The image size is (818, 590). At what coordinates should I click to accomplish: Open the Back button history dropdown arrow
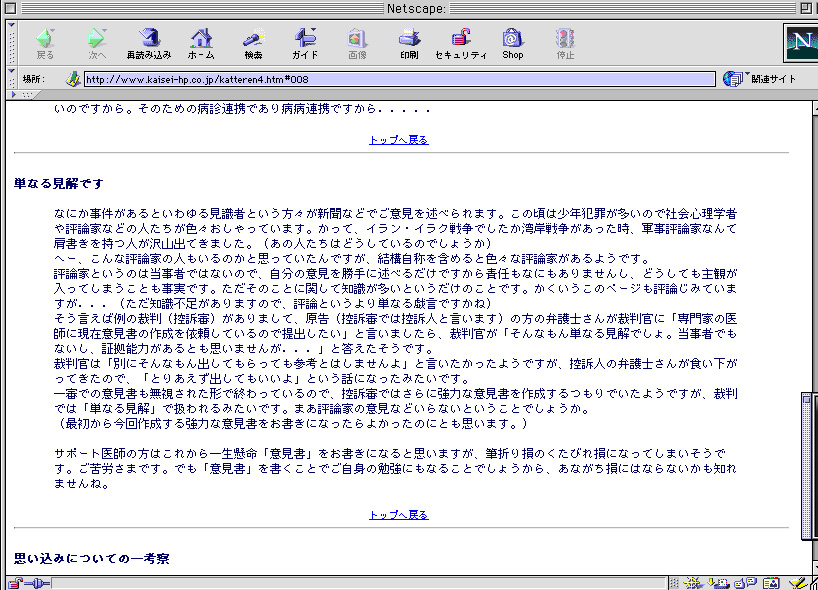point(53,31)
